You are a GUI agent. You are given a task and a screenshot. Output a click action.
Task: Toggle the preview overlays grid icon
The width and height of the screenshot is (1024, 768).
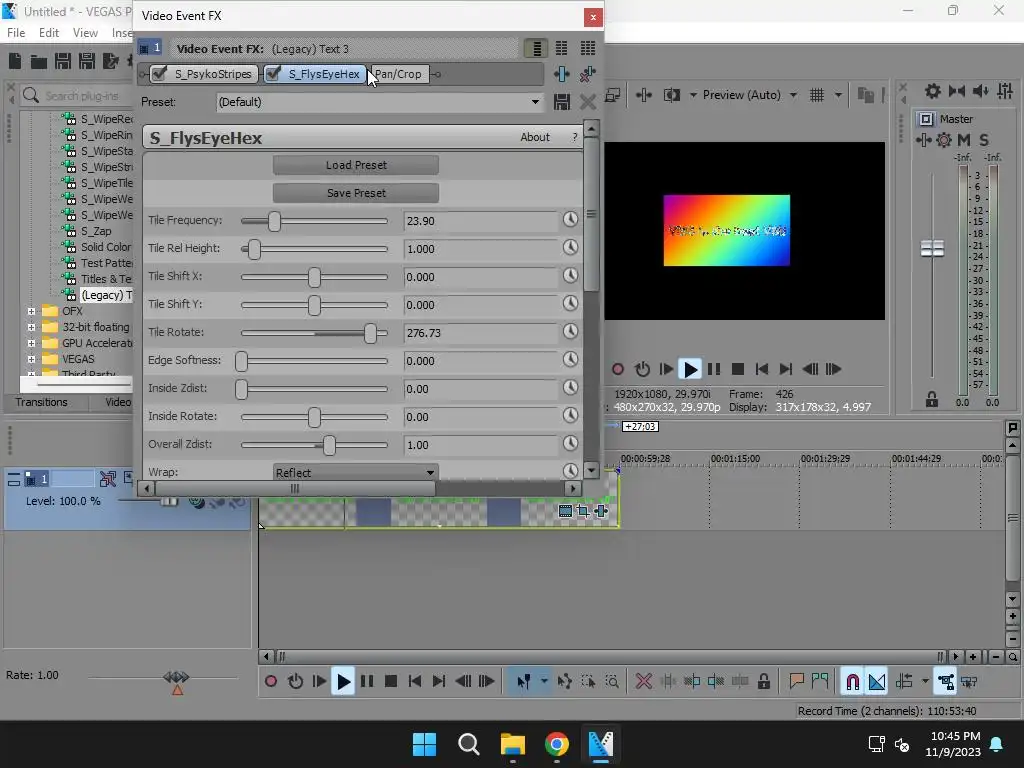coord(817,95)
